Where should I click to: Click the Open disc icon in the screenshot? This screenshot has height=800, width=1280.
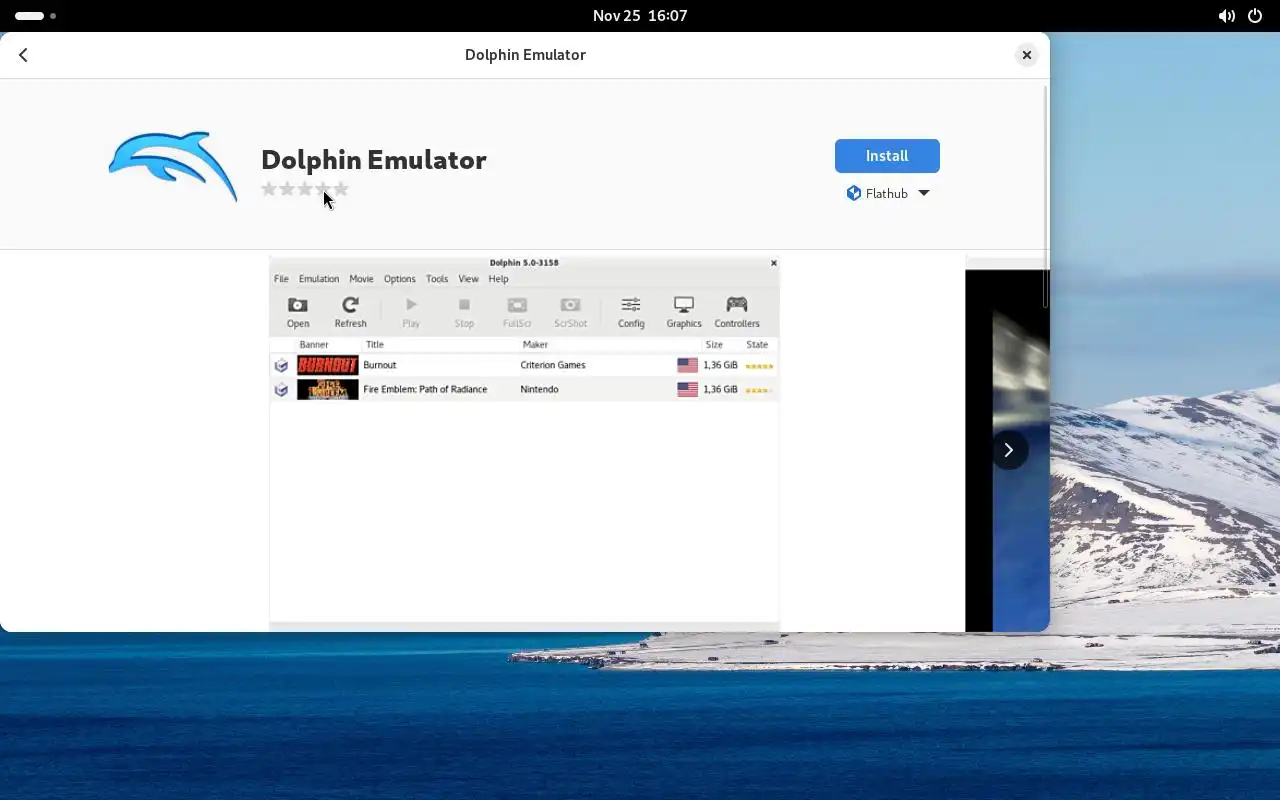pyautogui.click(x=298, y=305)
